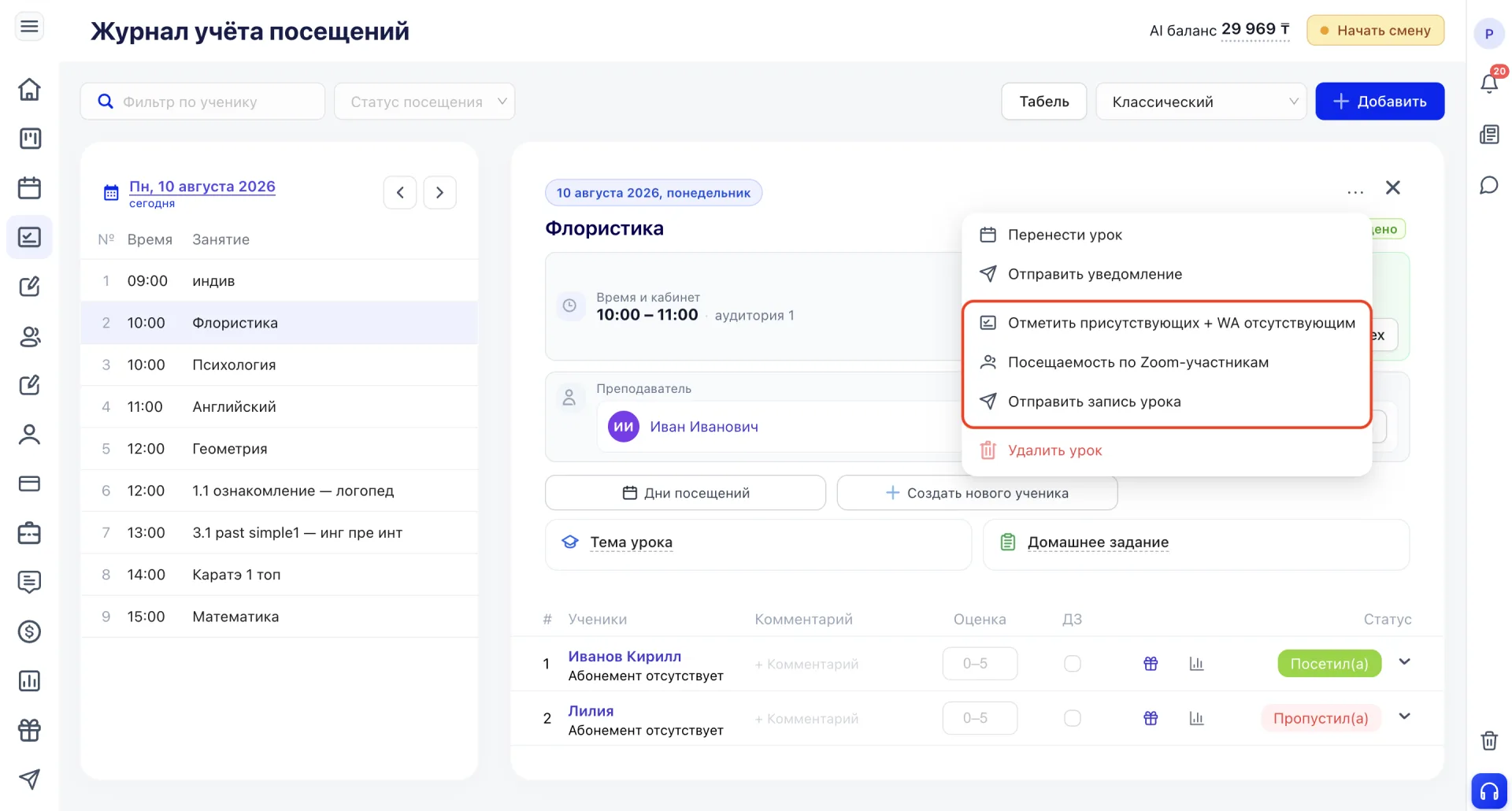Tick the ДЗ checkbox for Иванов Кирилл

(x=1073, y=664)
